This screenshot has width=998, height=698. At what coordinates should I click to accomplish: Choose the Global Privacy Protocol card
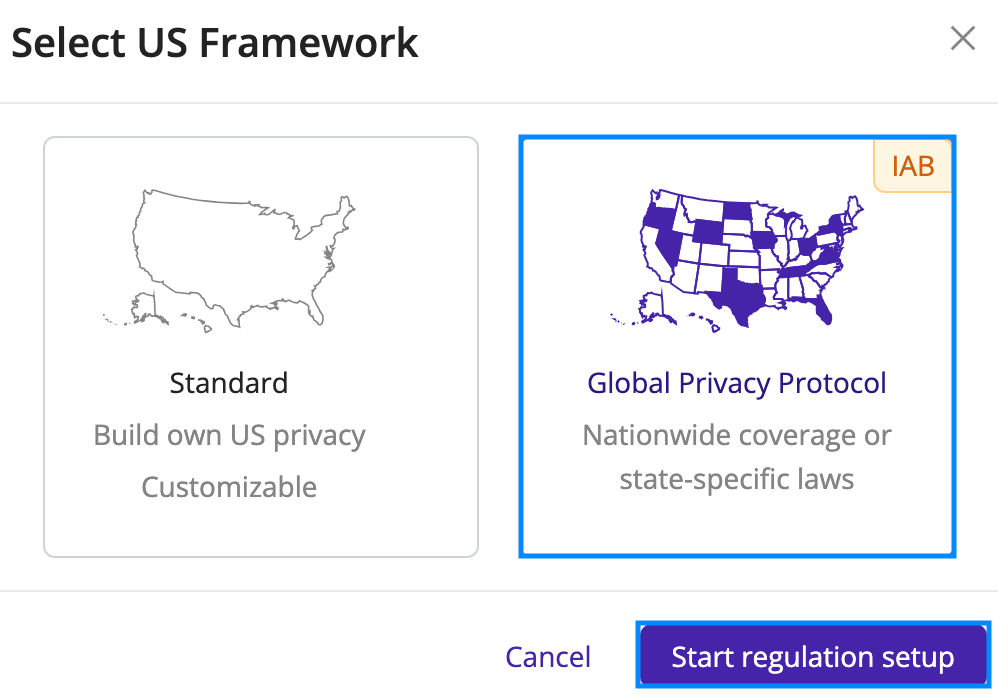click(x=737, y=347)
